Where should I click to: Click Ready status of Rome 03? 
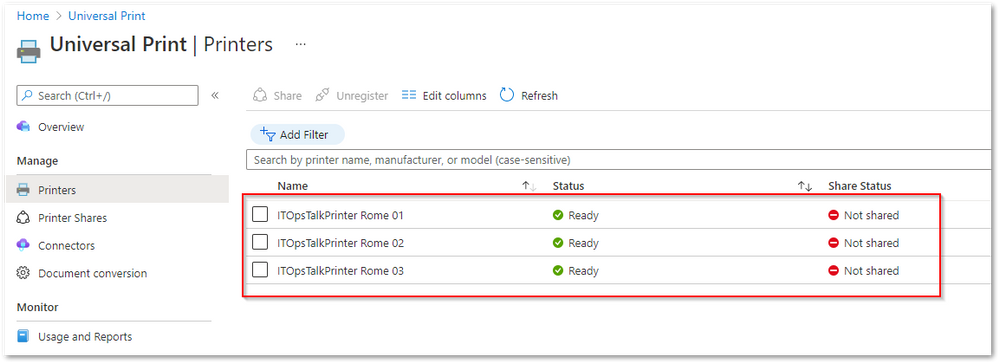click(576, 271)
